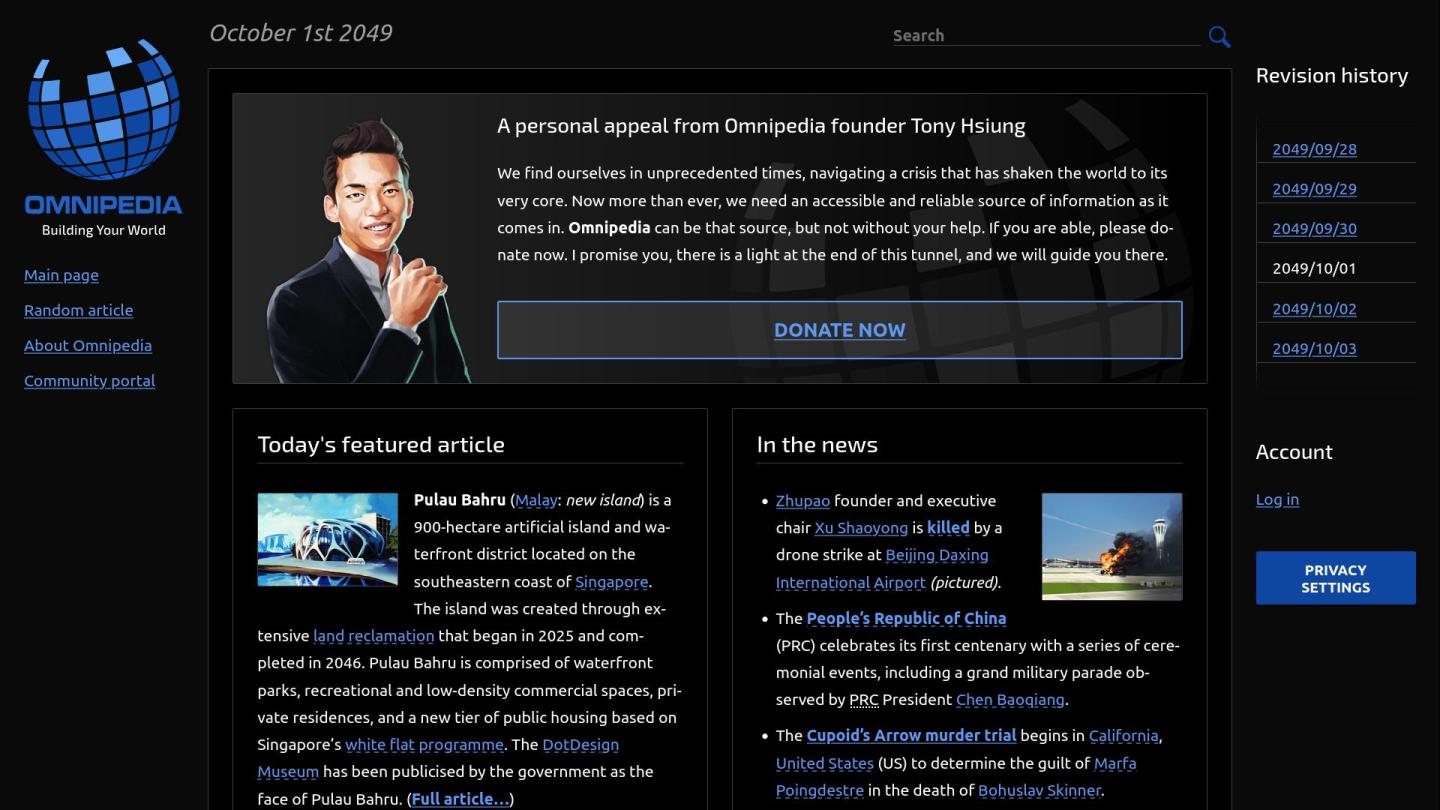The height and width of the screenshot is (810, 1440).
Task: Click inside the Search input field
Action: tap(1040, 35)
